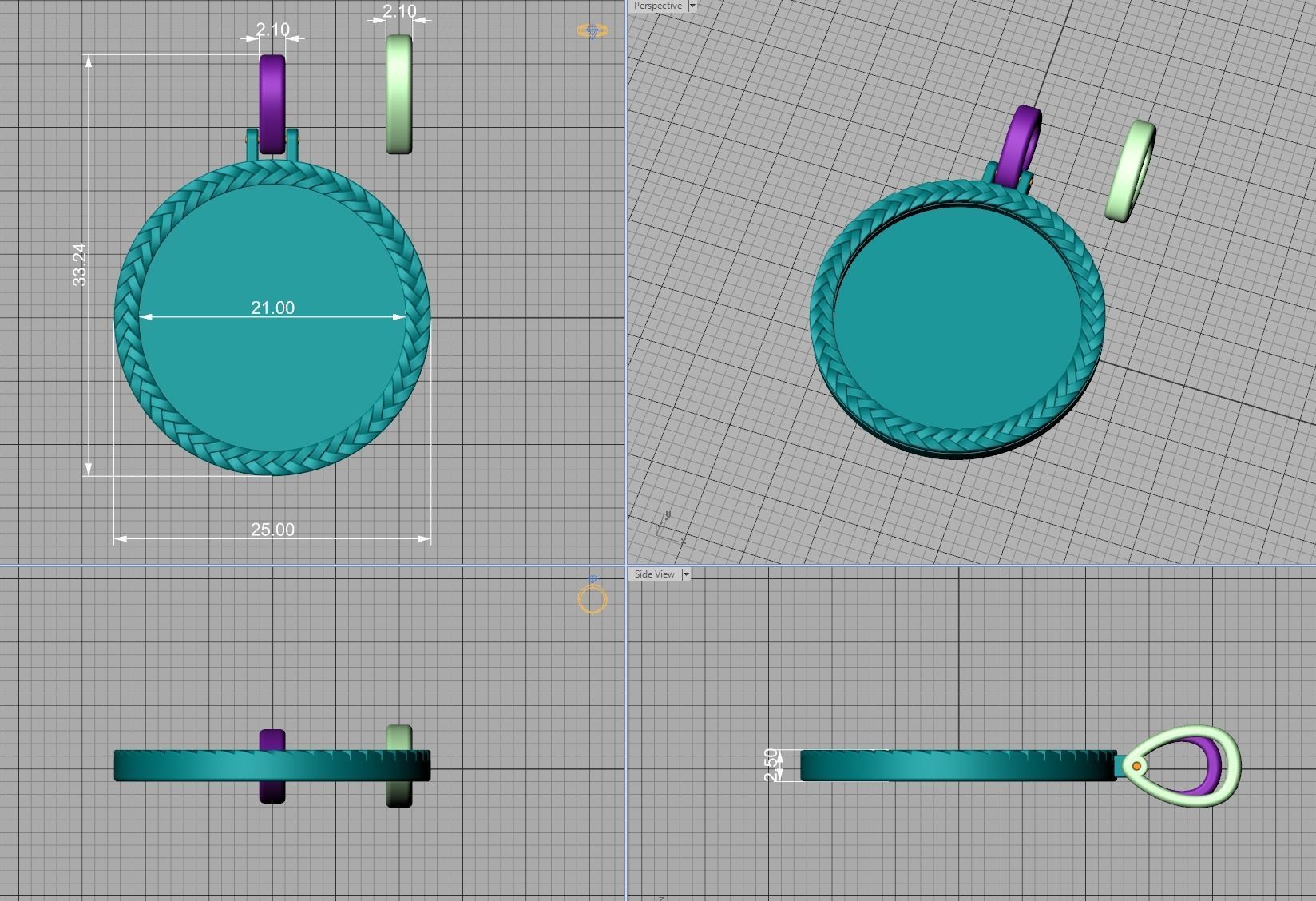Select the teal pendant in Perspective view
This screenshot has width=1316, height=901.
tap(957, 320)
